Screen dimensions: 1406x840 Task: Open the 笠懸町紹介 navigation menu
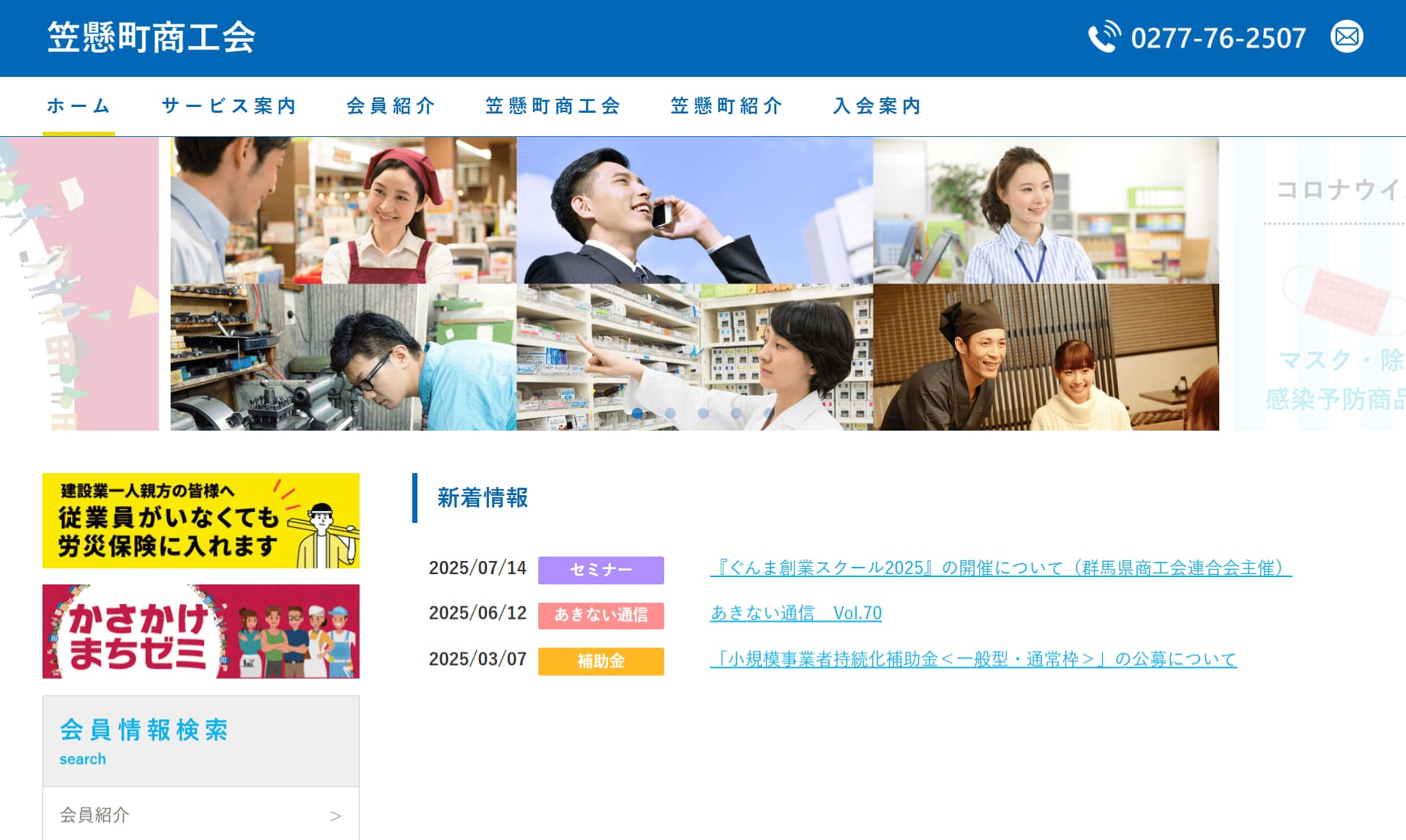[x=726, y=106]
